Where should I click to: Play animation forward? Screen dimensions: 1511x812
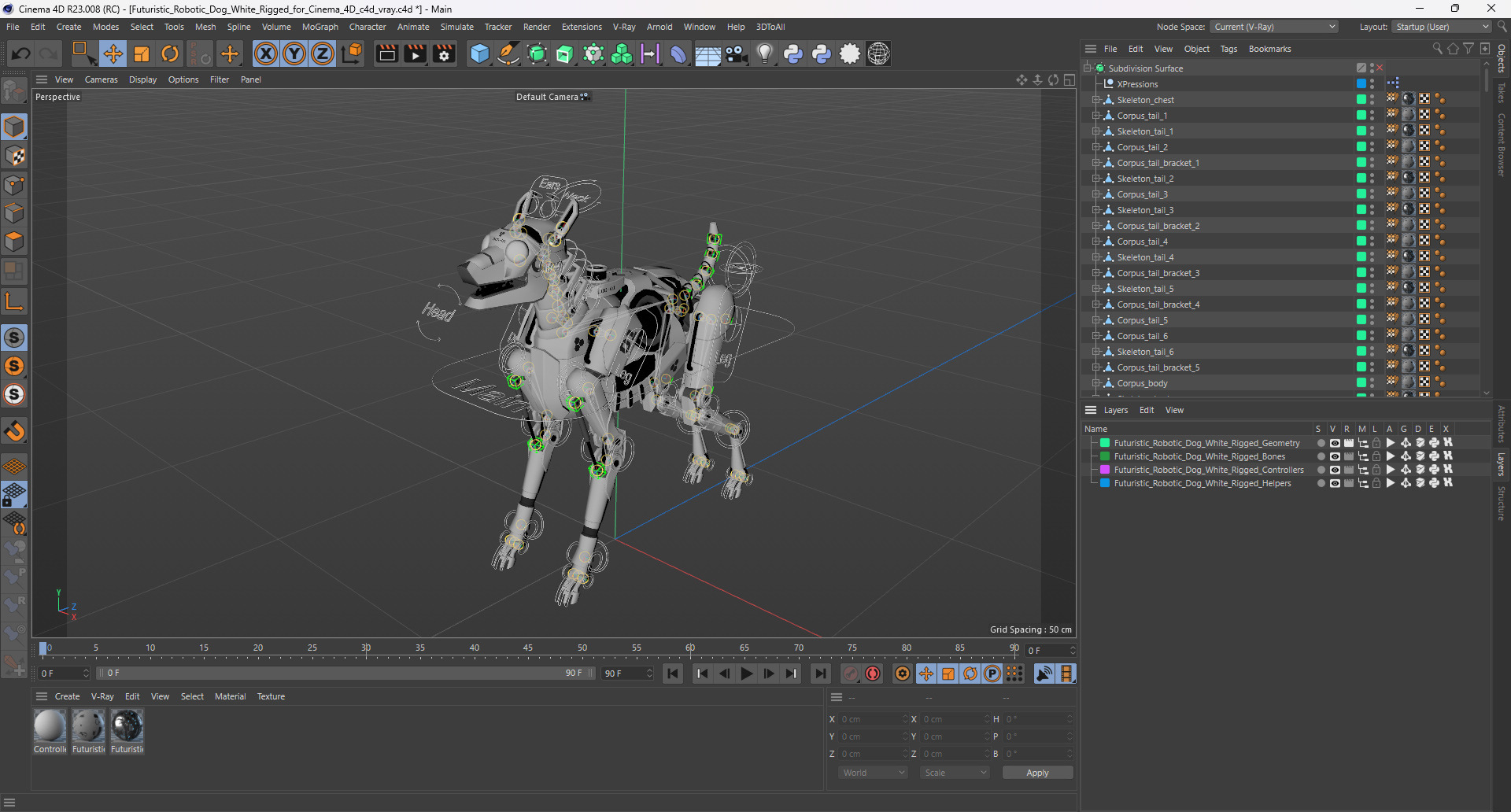tap(746, 674)
